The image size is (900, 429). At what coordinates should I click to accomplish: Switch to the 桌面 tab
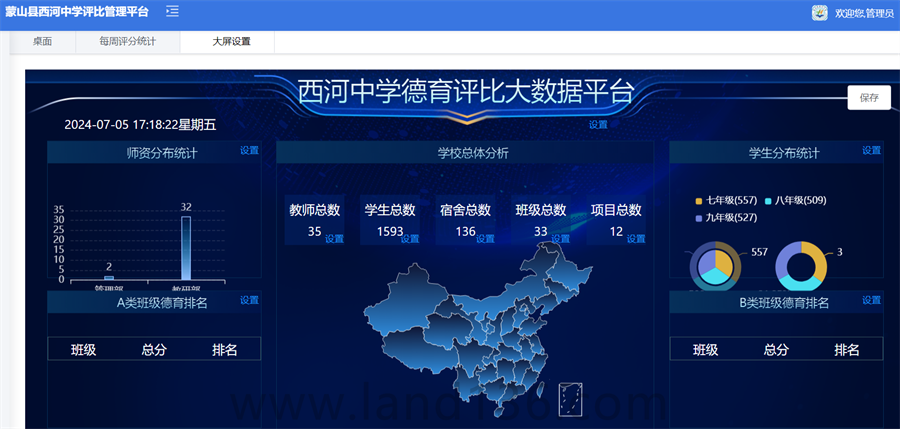42,42
